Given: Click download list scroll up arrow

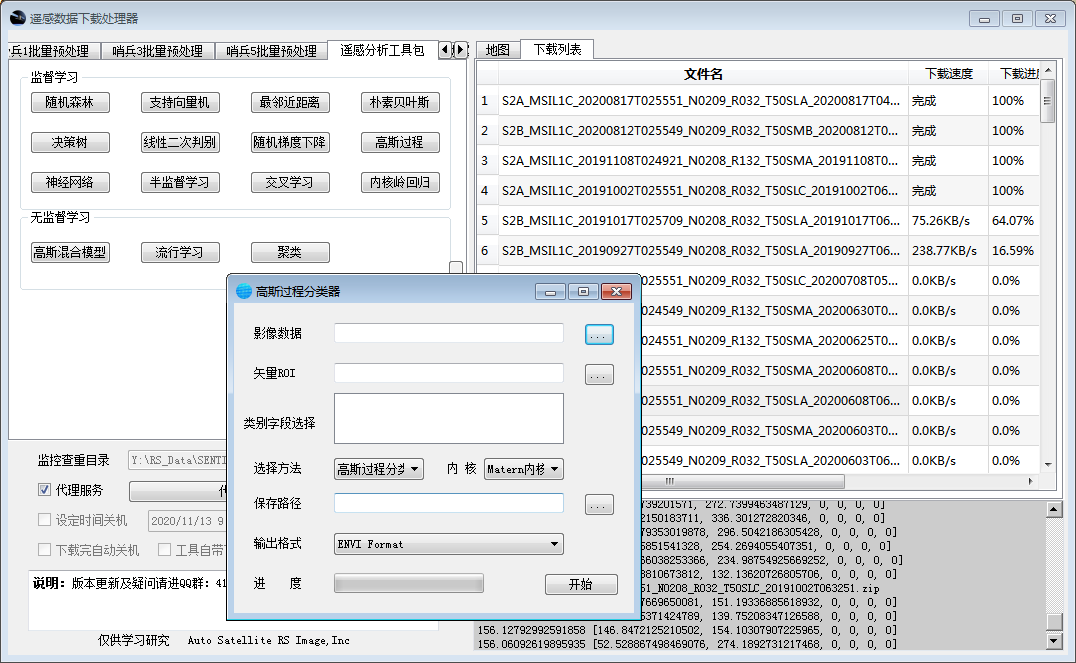Looking at the screenshot, I should click(x=1048, y=71).
